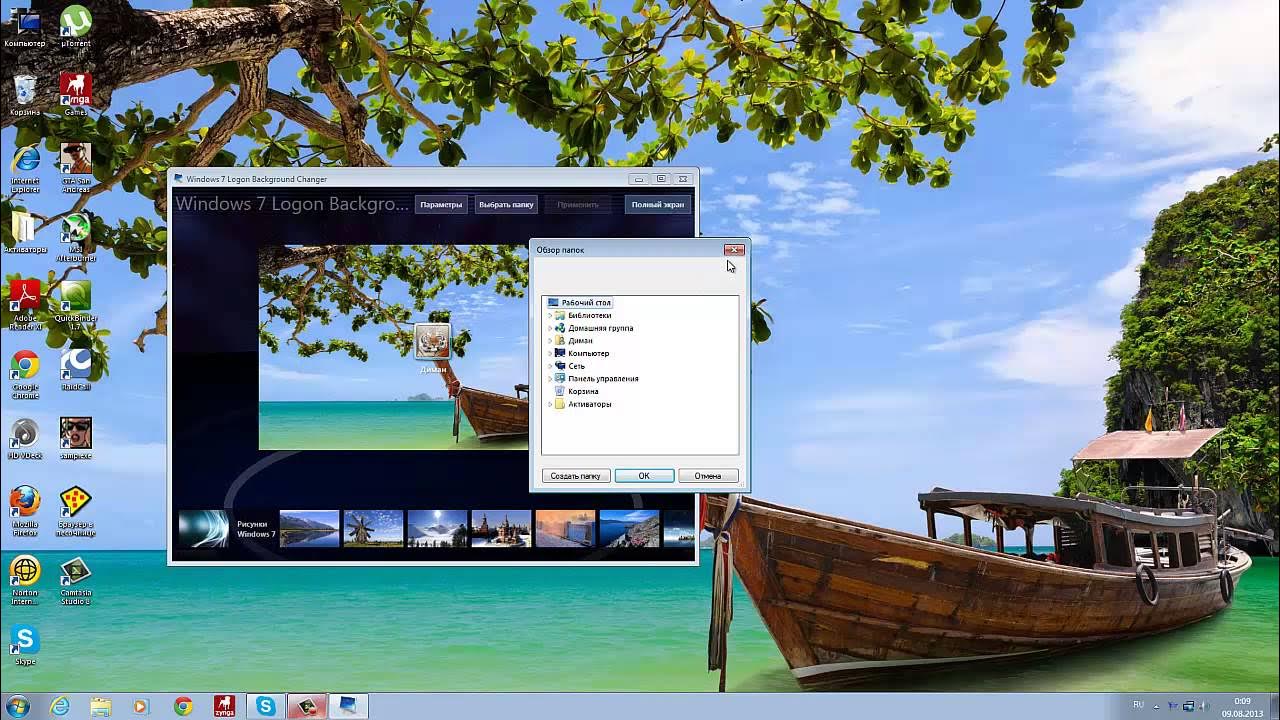Launch Camtasia Studio 8 desktop shortcut
The height and width of the screenshot is (720, 1280).
point(76,581)
